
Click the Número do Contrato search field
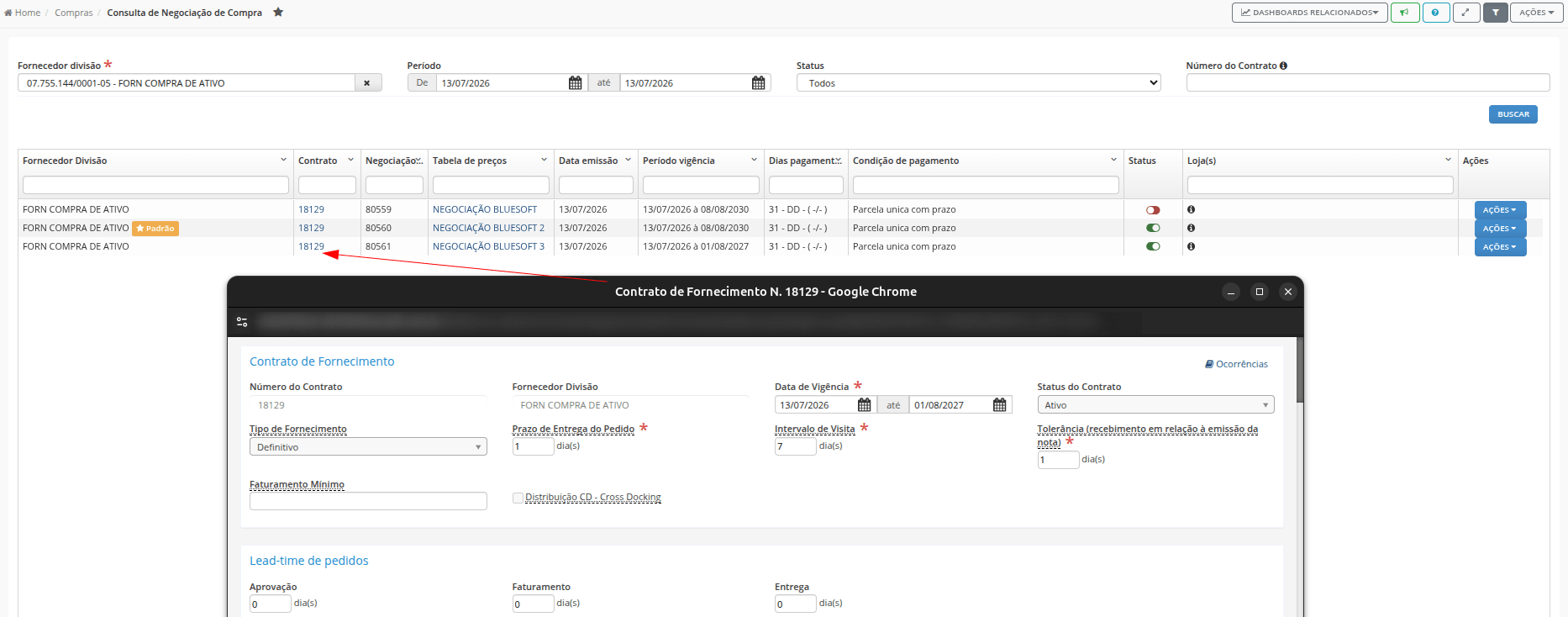tap(1368, 82)
